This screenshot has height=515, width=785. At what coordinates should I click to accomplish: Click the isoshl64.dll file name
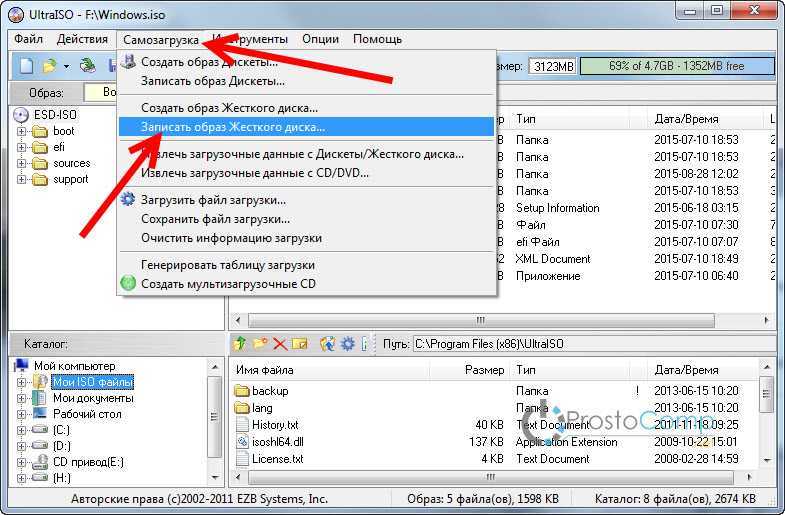coord(278,442)
